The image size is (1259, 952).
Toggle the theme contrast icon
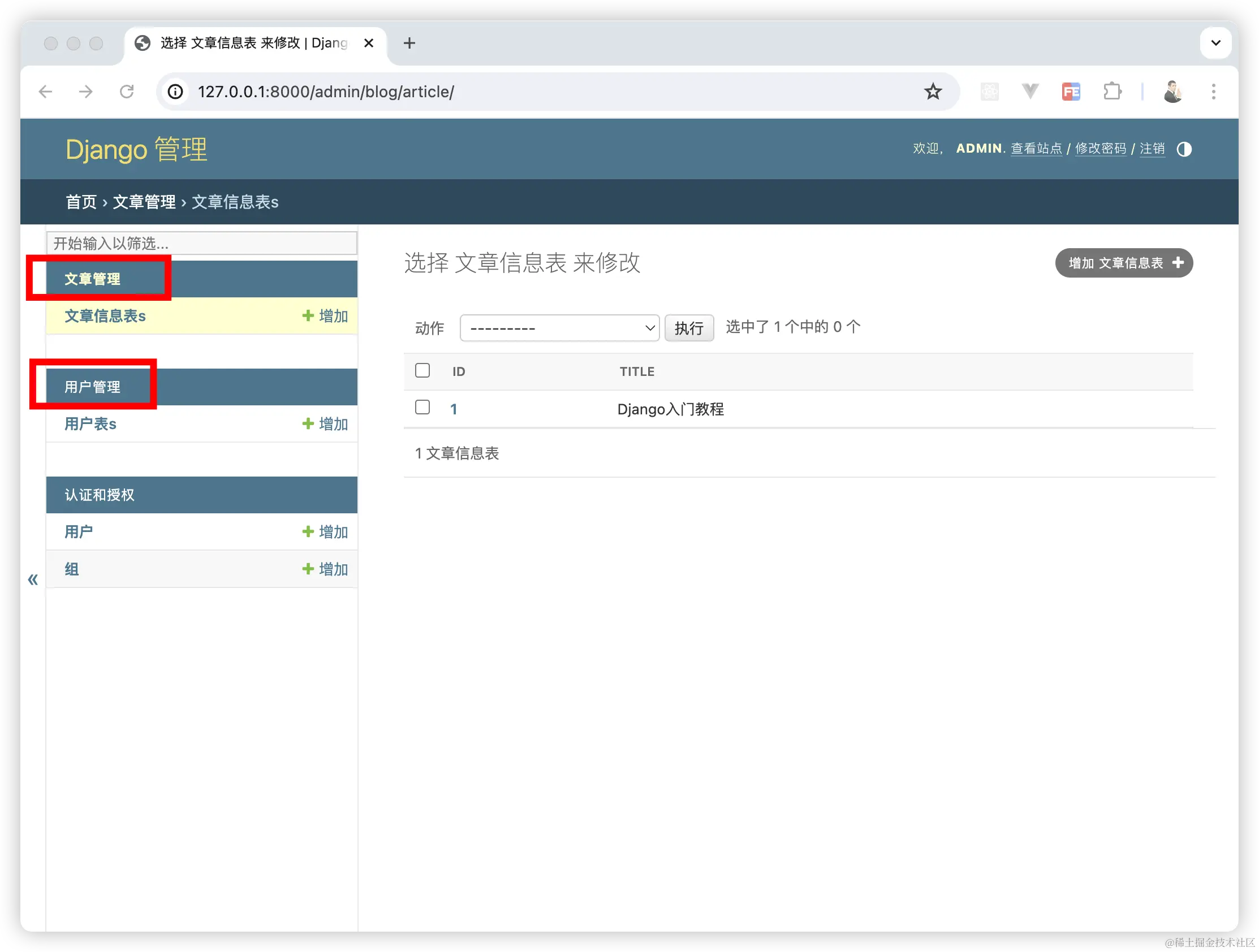[1184, 149]
